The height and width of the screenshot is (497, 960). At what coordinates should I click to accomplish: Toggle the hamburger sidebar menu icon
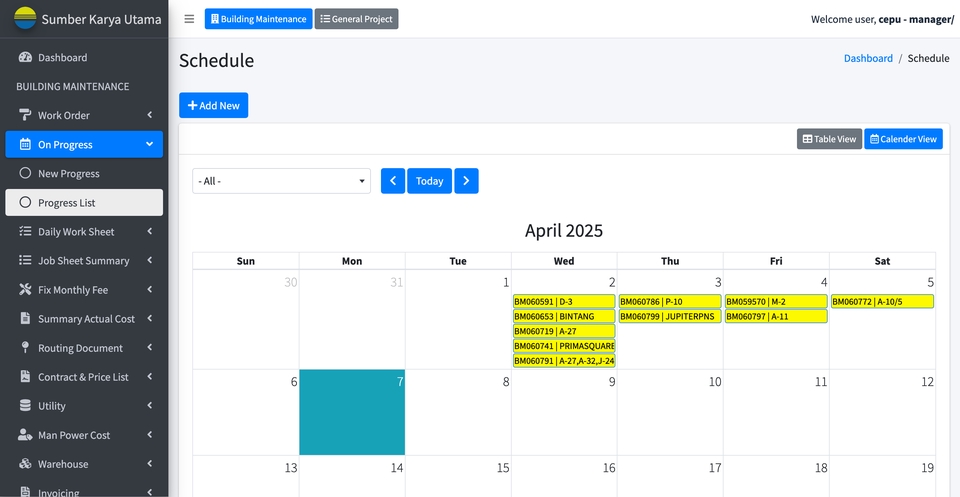(x=189, y=19)
